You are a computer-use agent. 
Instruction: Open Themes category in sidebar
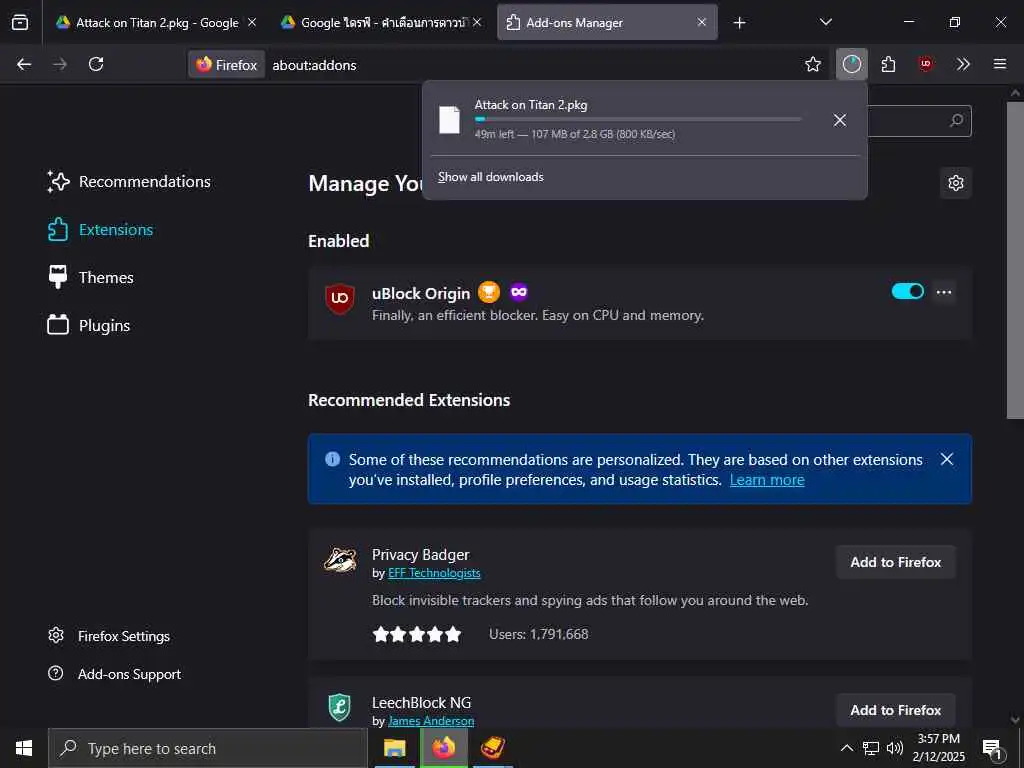pyautogui.click(x=90, y=278)
